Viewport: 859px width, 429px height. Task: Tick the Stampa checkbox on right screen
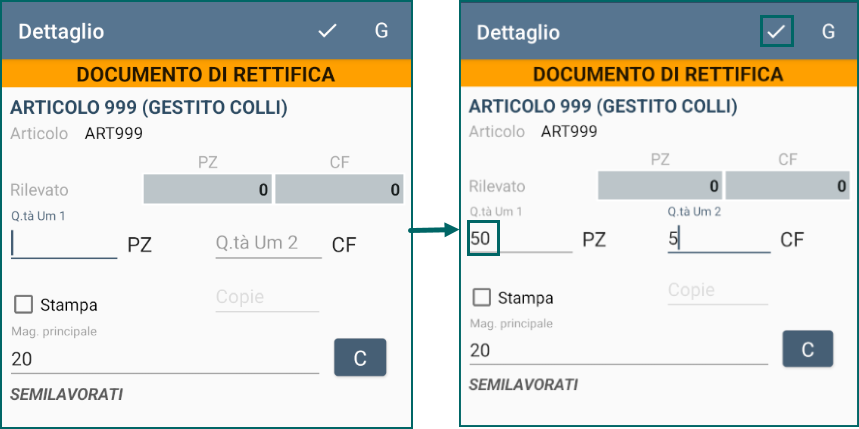[482, 298]
